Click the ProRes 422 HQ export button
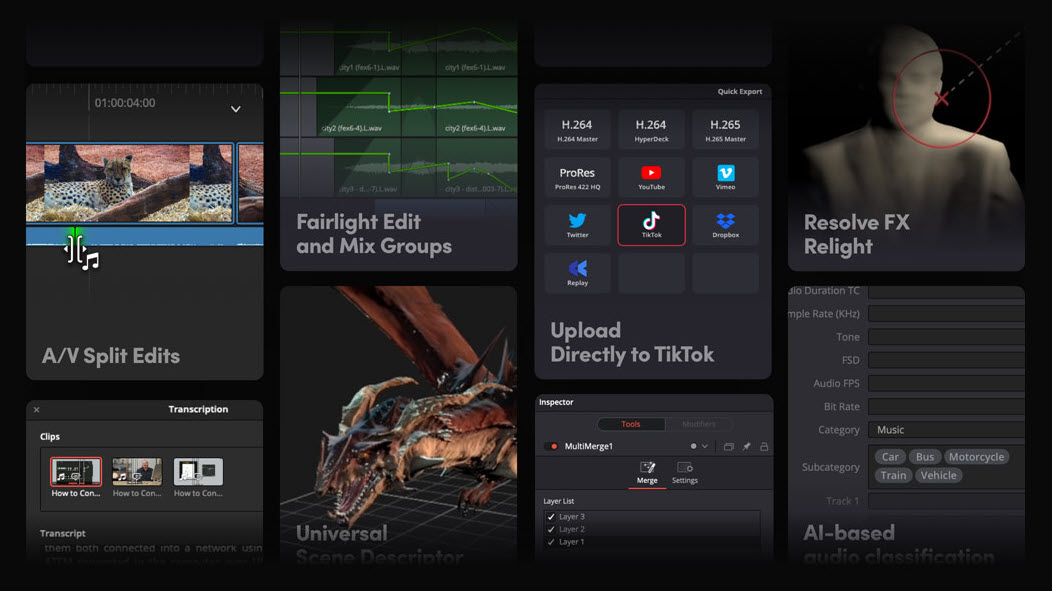Image resolution: width=1052 pixels, height=591 pixels. [x=578, y=177]
